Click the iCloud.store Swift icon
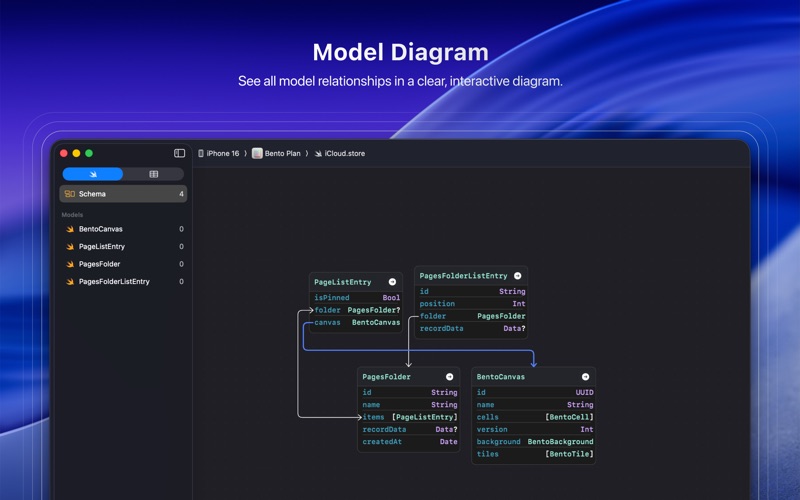Screen dimensions: 800x500 pyautogui.click(x=318, y=154)
